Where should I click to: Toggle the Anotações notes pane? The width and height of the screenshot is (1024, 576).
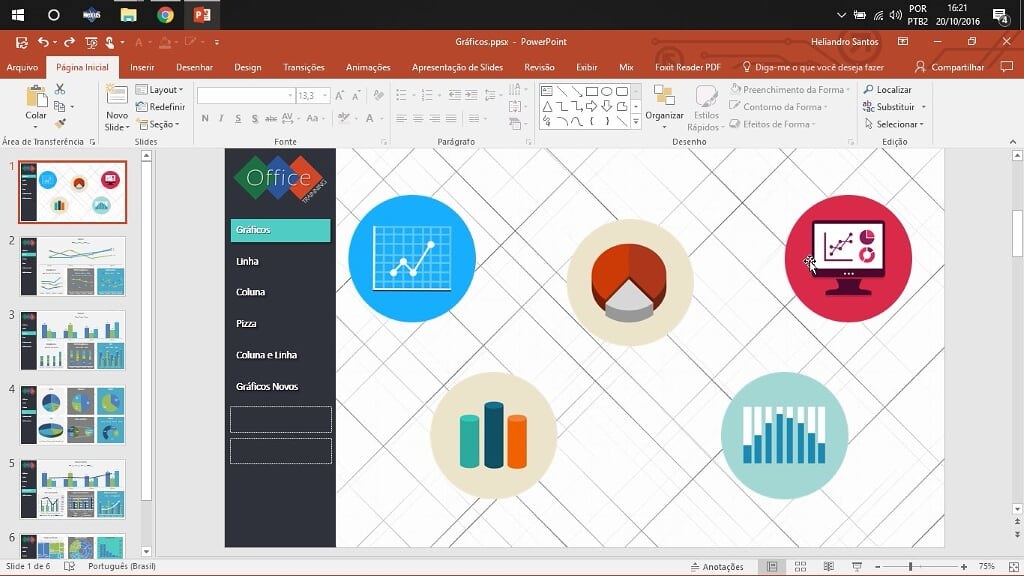pyautogui.click(x=716, y=567)
